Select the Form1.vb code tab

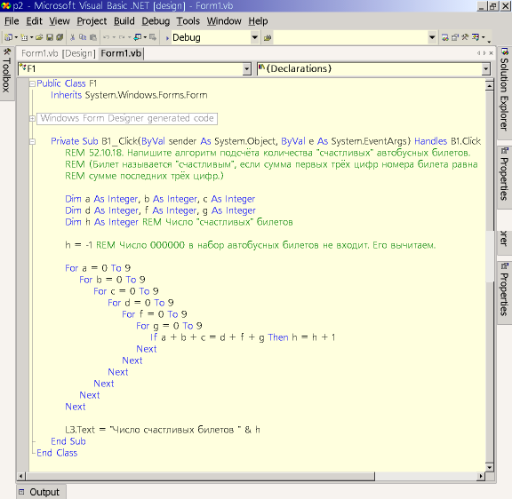[121, 53]
